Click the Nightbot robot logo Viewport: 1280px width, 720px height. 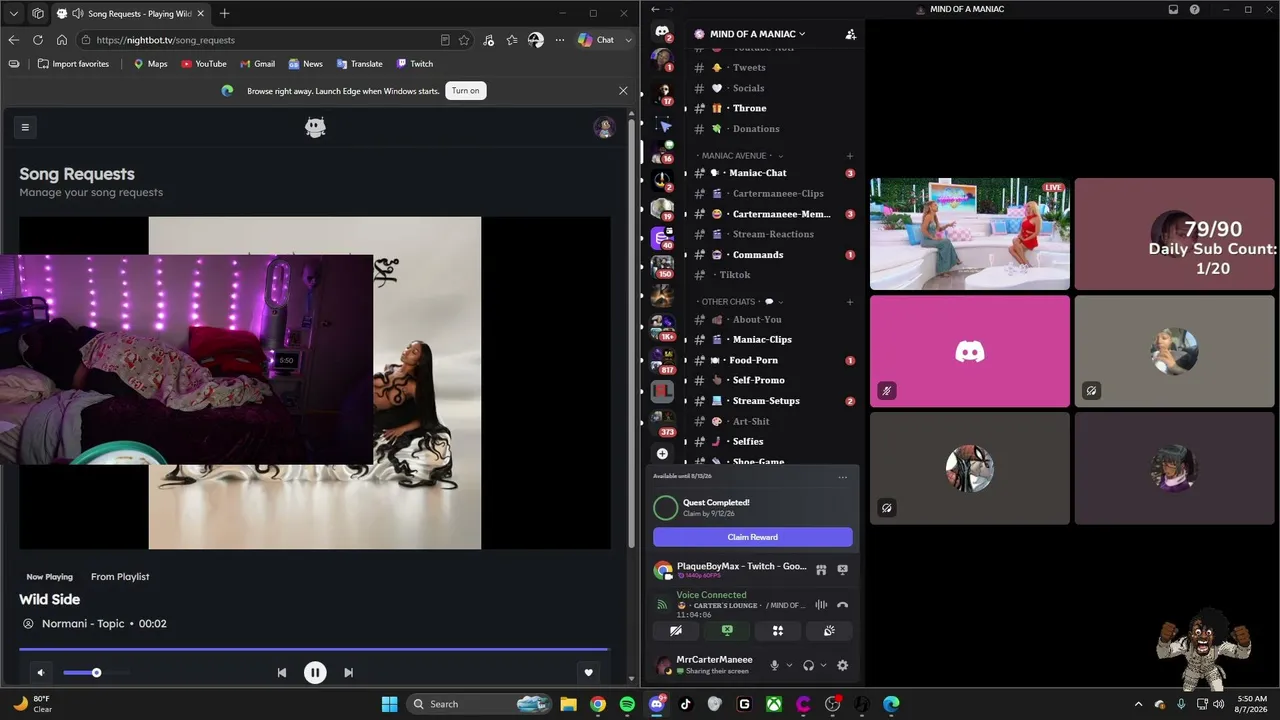(315, 127)
